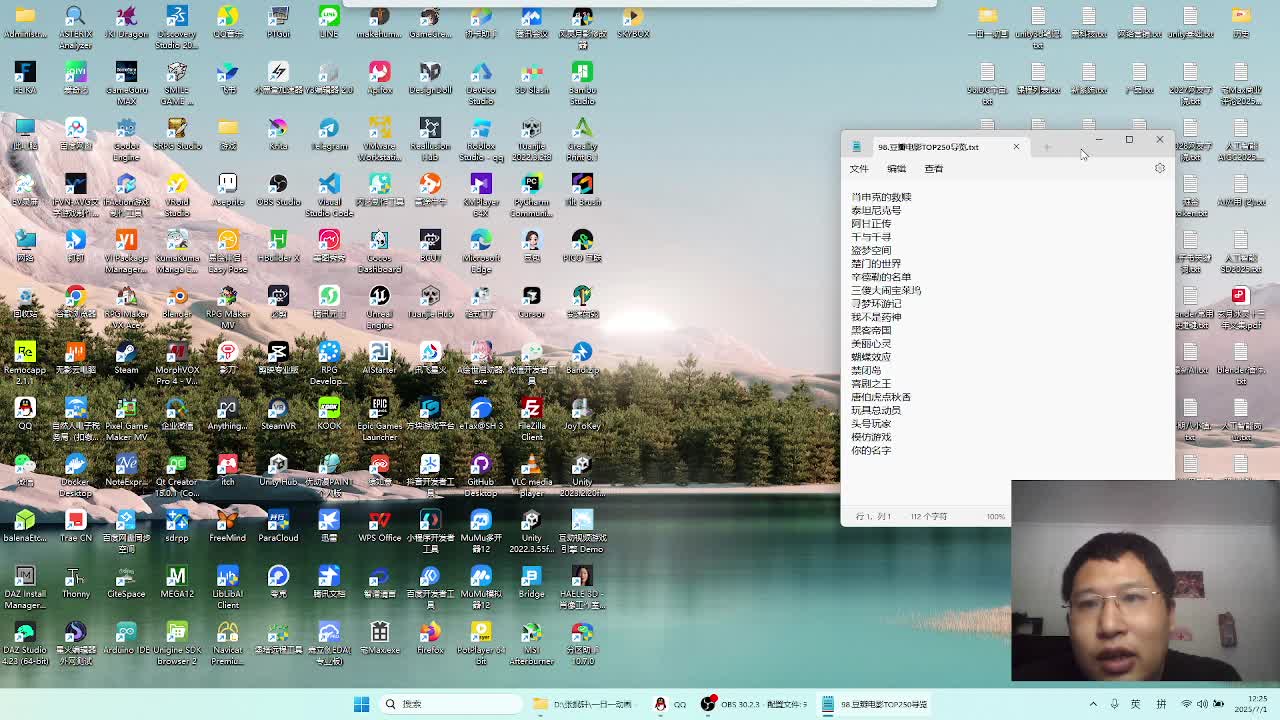The height and width of the screenshot is (720, 1280).
Task: Select the Godot Engine desktop icon
Action: pyautogui.click(x=126, y=139)
